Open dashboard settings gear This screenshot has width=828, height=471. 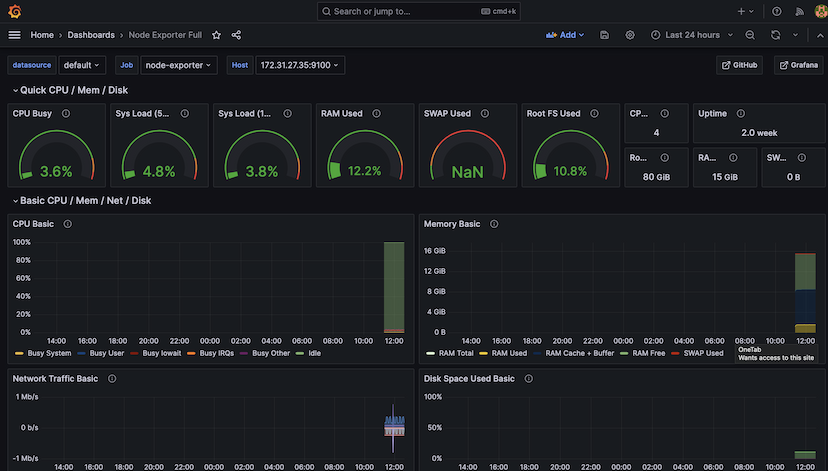tap(629, 35)
